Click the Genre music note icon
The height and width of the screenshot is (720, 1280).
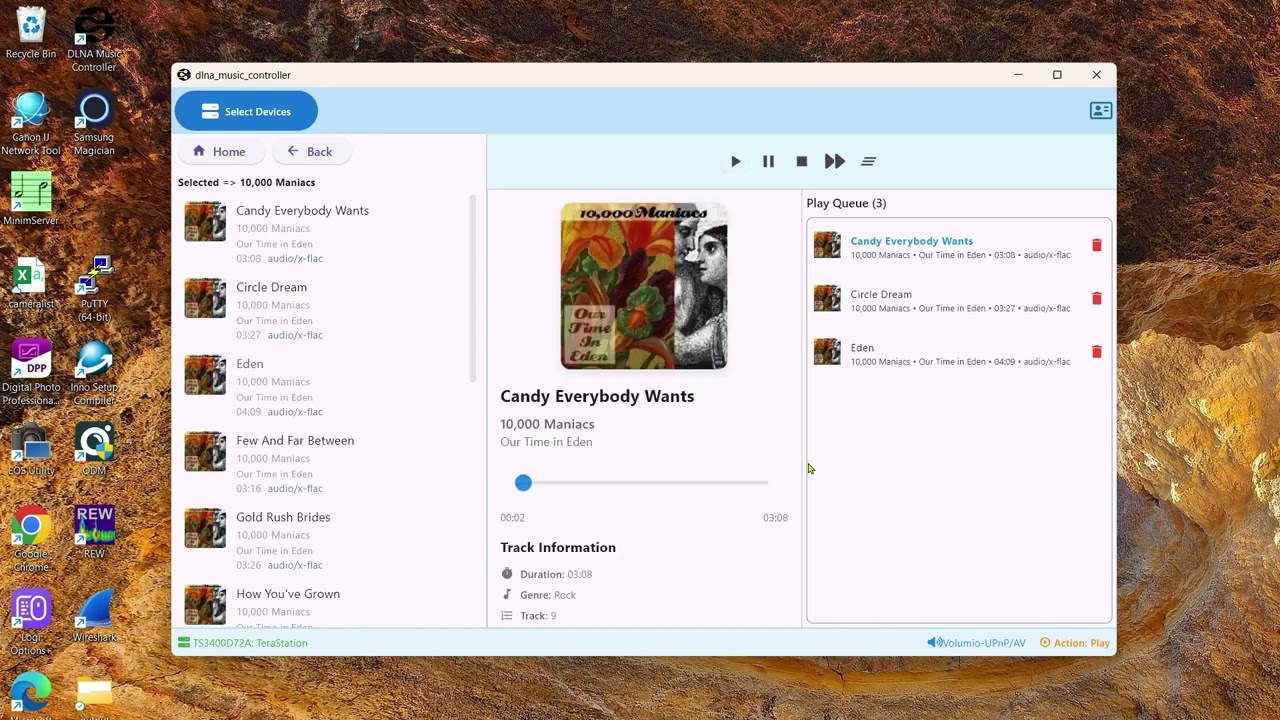507,595
